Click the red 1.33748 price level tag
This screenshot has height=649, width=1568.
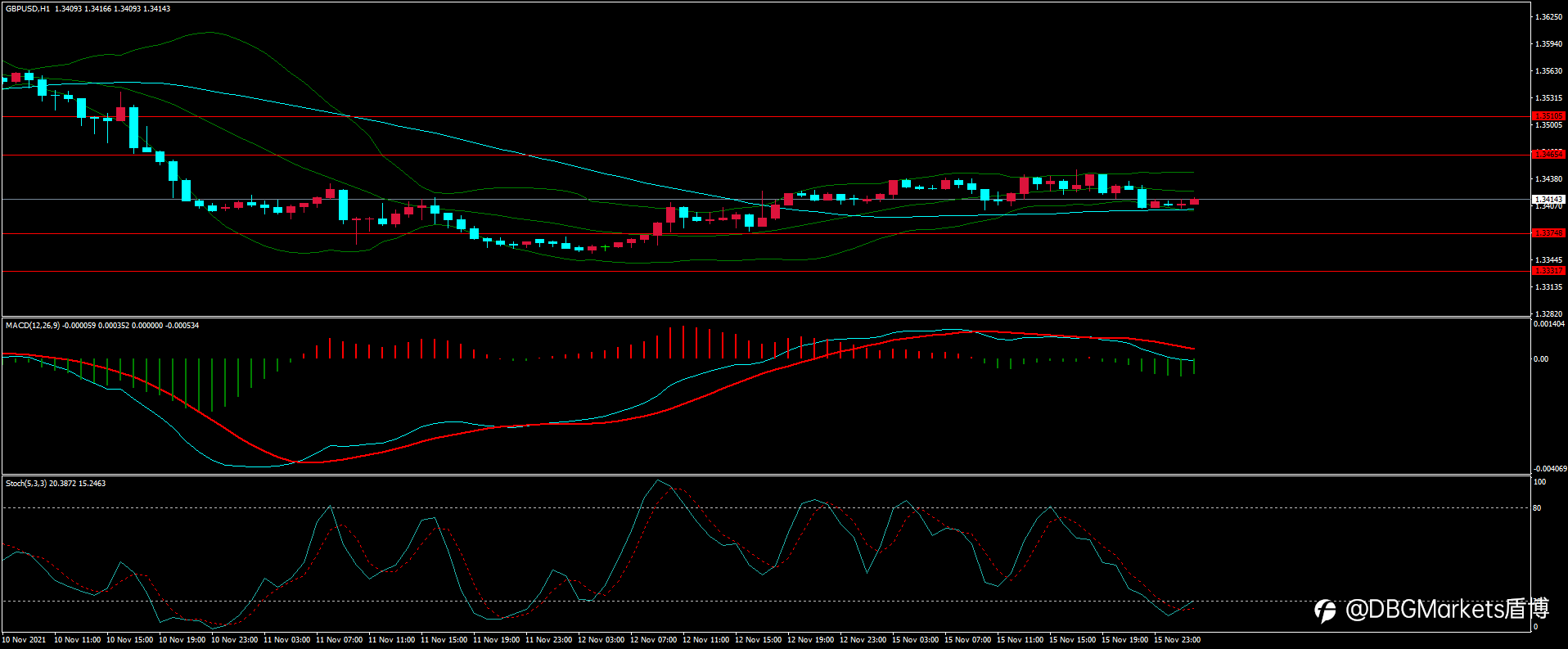[1548, 233]
